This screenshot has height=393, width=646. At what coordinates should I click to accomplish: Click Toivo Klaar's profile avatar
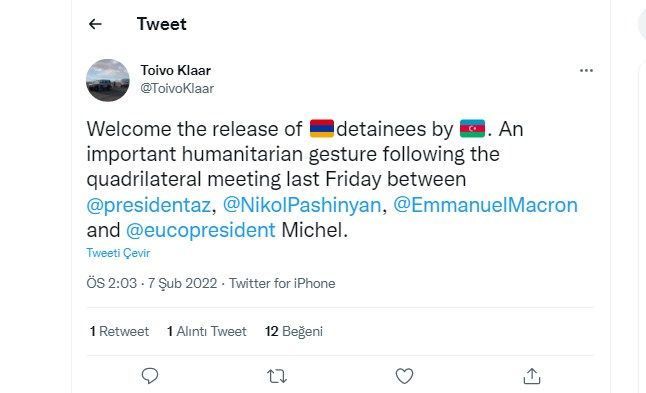pos(108,80)
